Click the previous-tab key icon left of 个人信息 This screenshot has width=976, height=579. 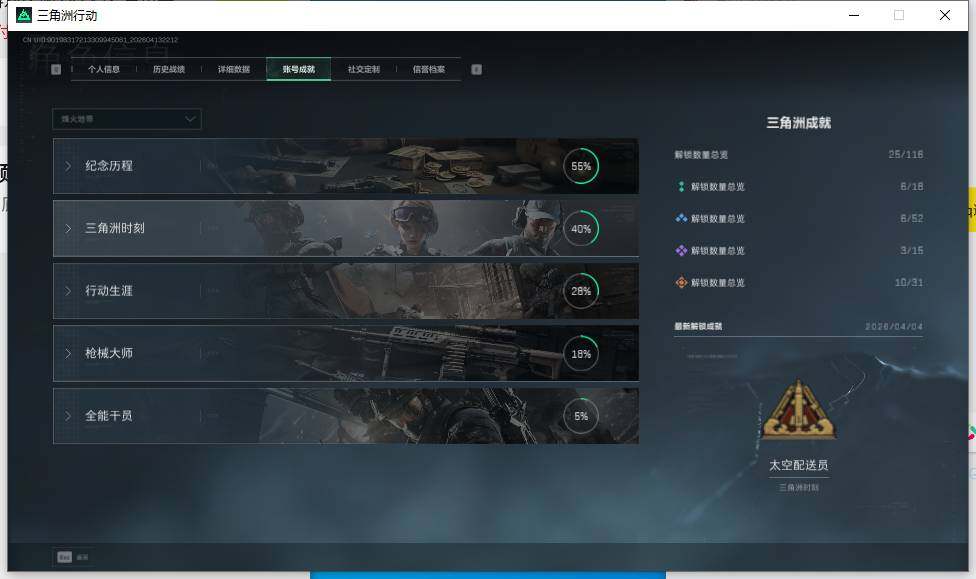(56, 69)
